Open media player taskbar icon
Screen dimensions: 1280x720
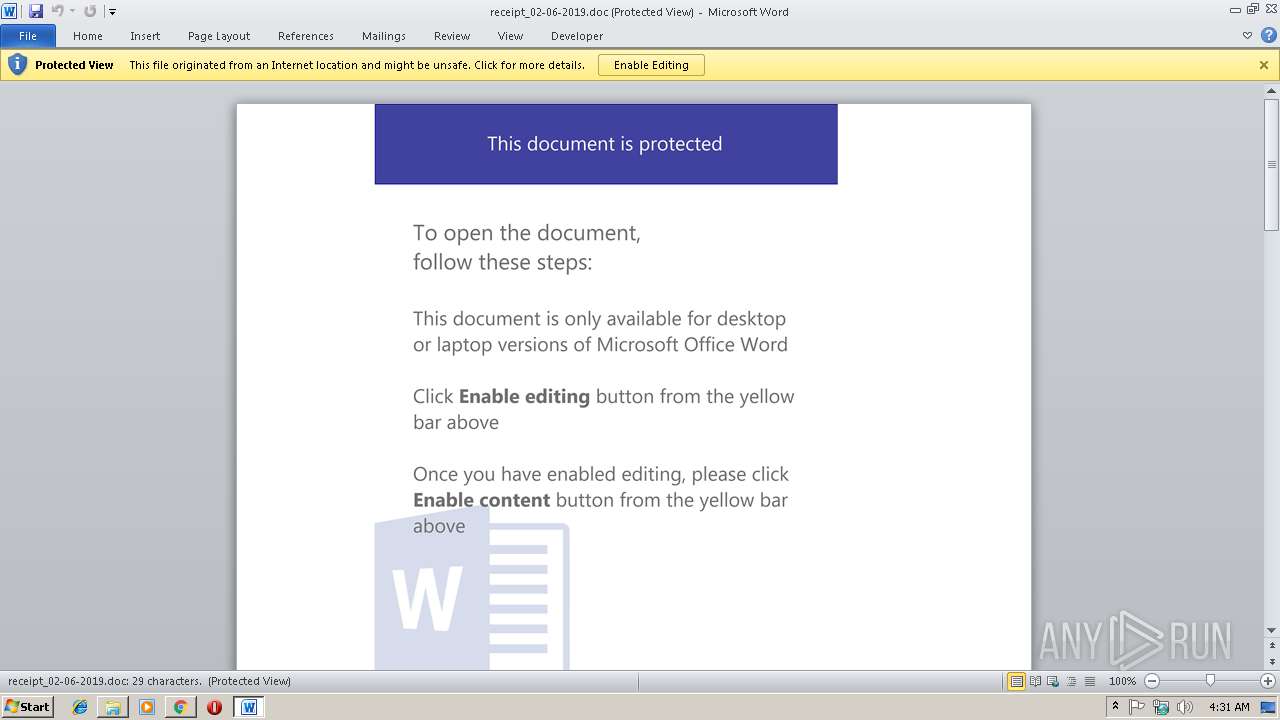coord(147,707)
